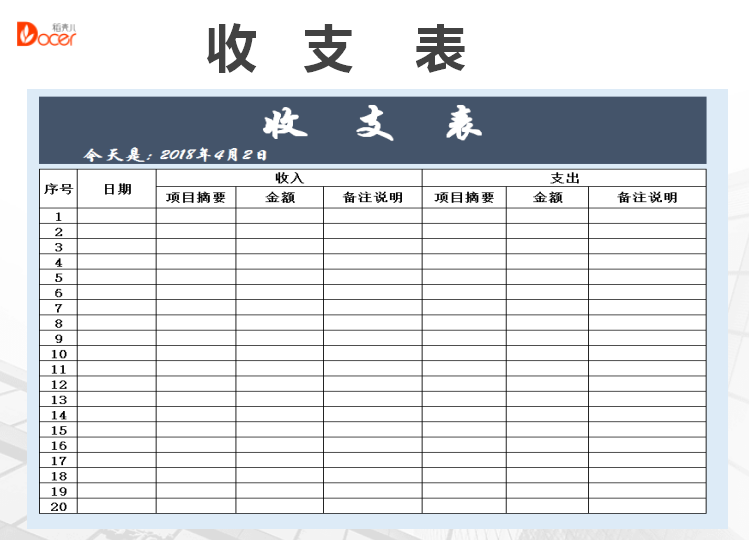Click row number 10 in 序号 column

[x=58, y=354]
